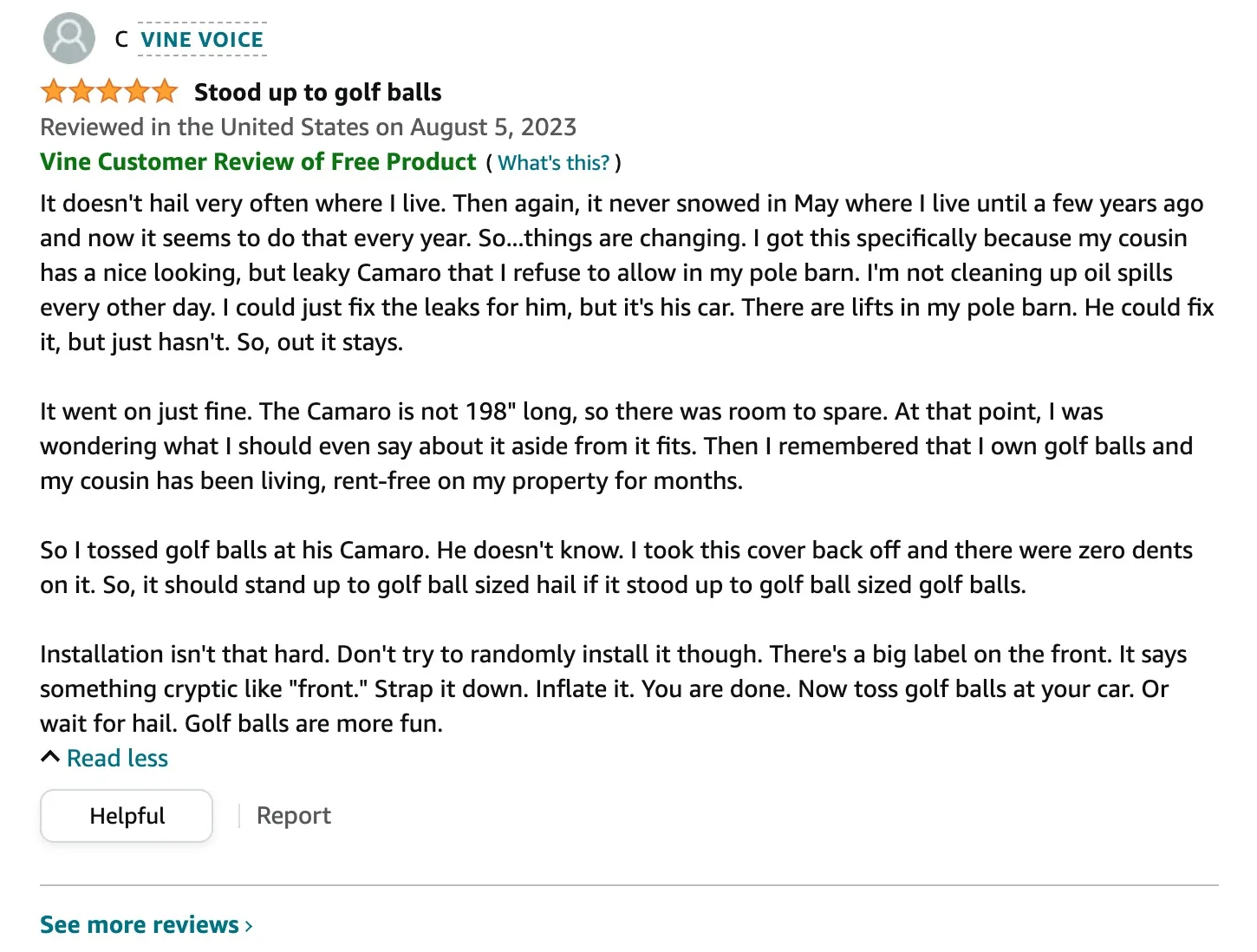This screenshot has height=952, width=1257.
Task: Click the arrow after See more reviews
Action: coord(249,926)
